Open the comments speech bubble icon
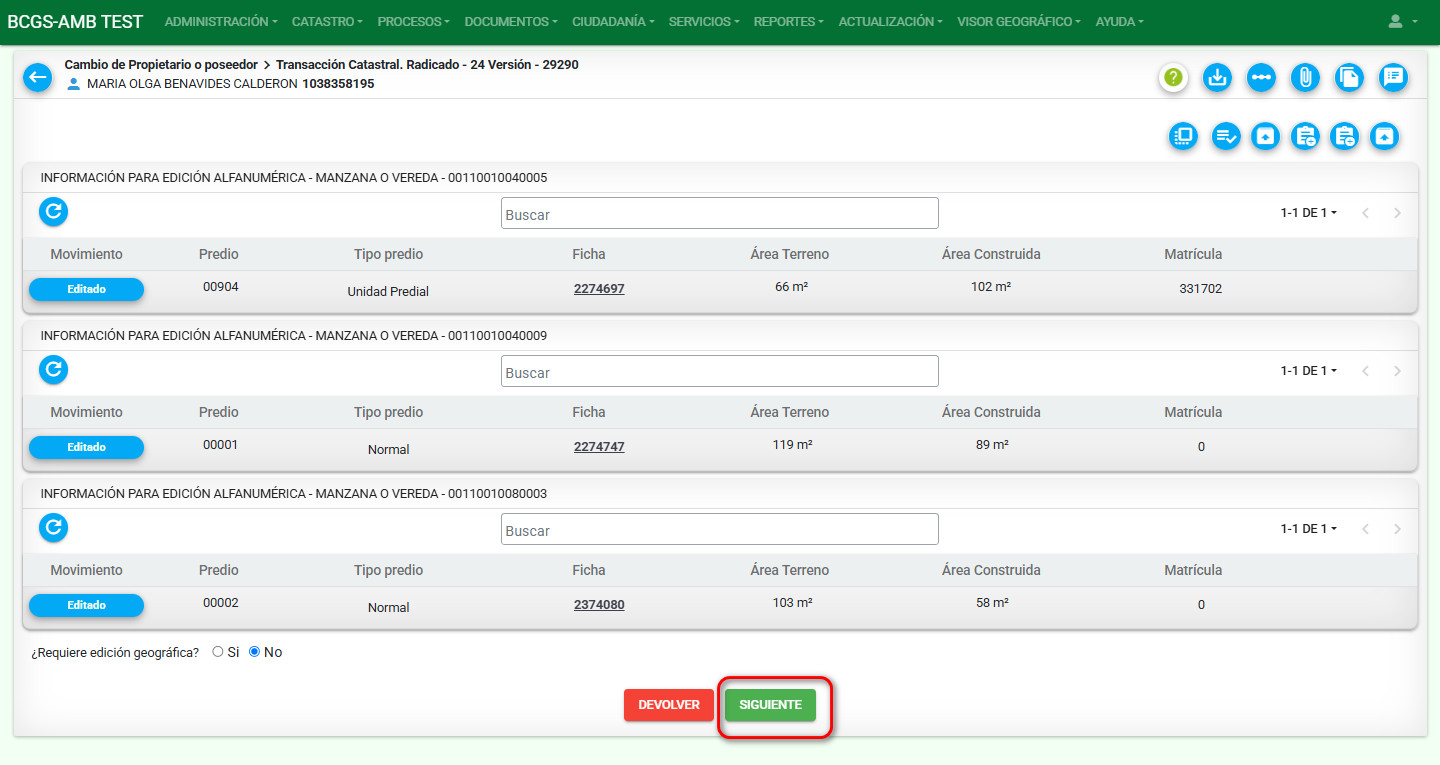This screenshot has width=1440, height=765. pos(1393,77)
